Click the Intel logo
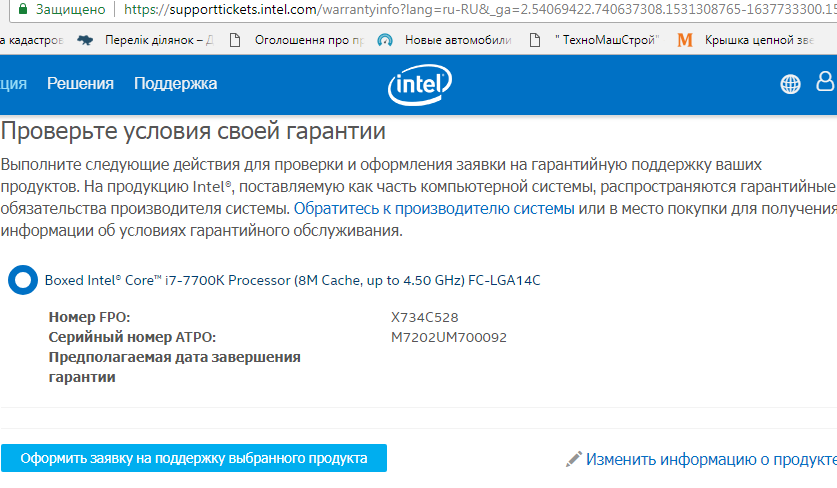The width and height of the screenshot is (837, 488). (420, 84)
